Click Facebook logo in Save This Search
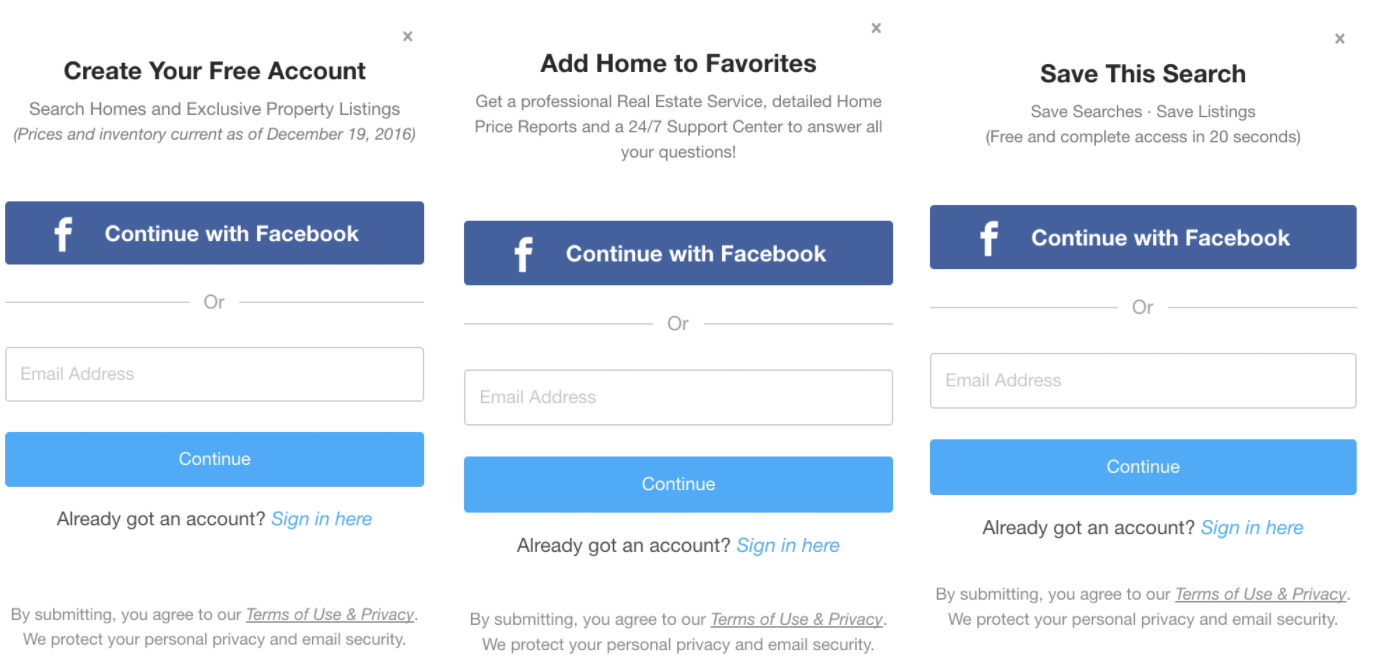 pyautogui.click(x=989, y=238)
